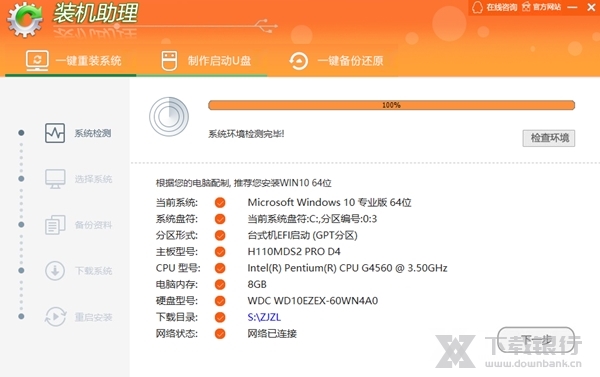
Task: Select the 重启安装 restart icon
Action: (x=55, y=317)
